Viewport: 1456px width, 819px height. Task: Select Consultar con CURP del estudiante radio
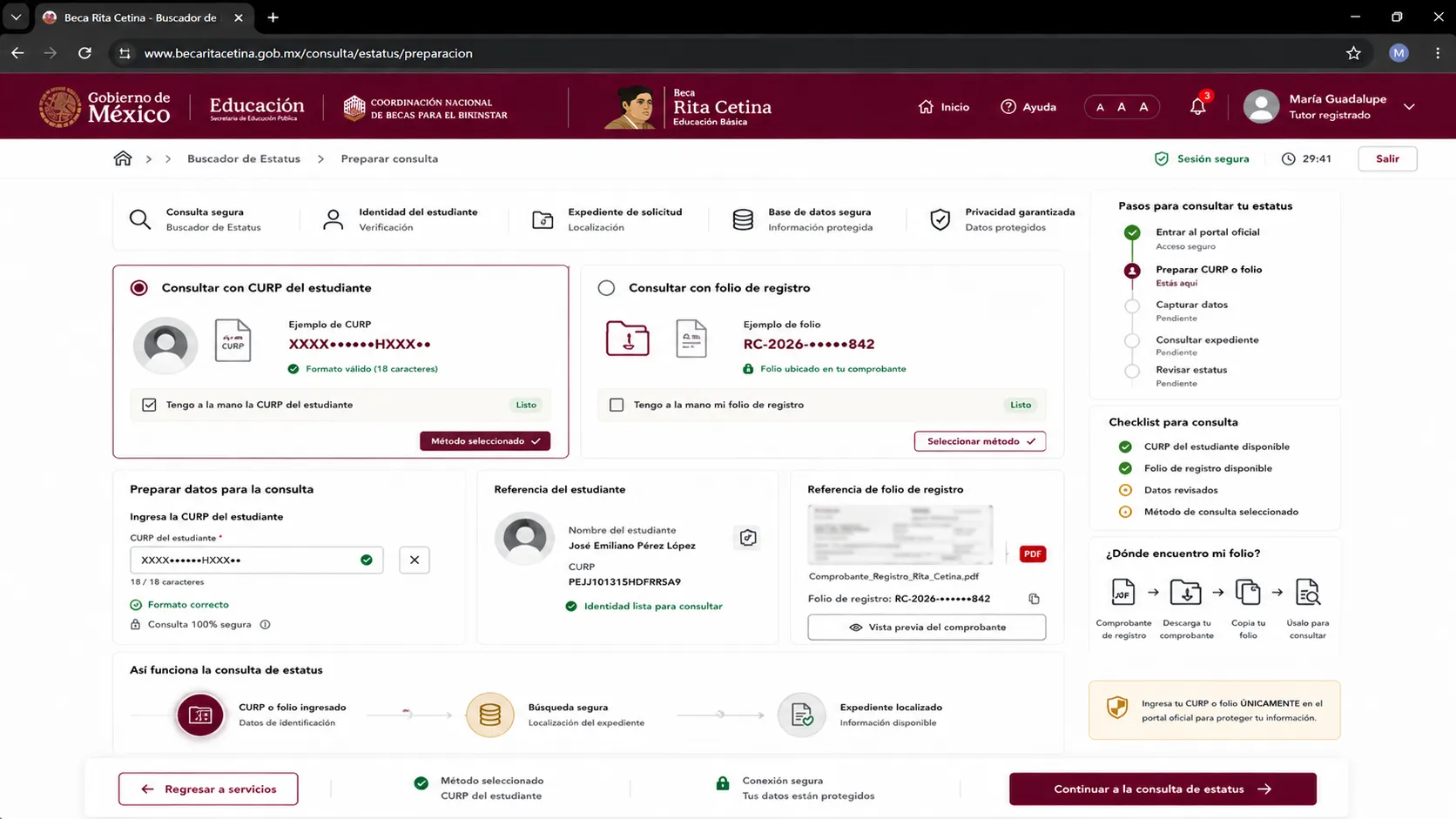(x=139, y=288)
